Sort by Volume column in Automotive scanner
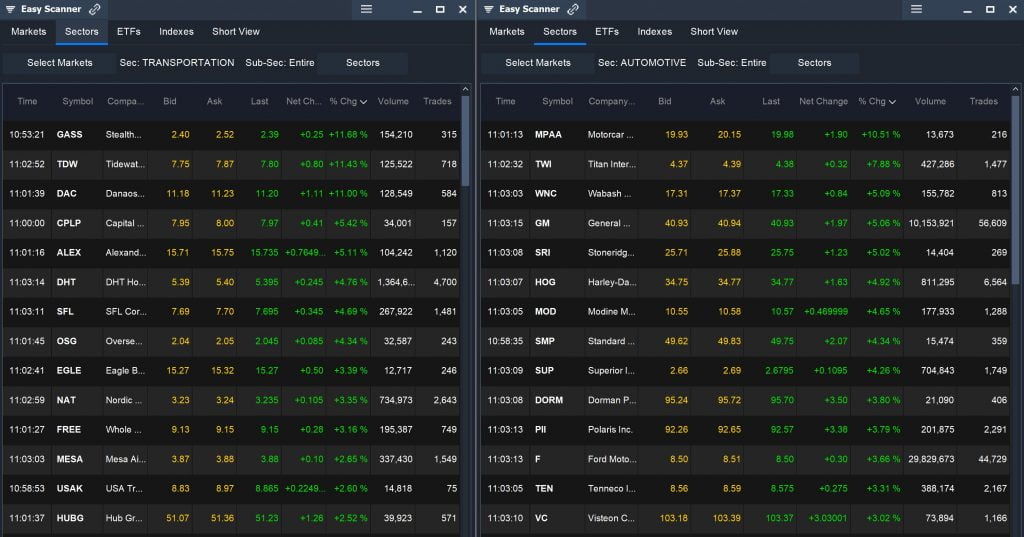 click(930, 101)
